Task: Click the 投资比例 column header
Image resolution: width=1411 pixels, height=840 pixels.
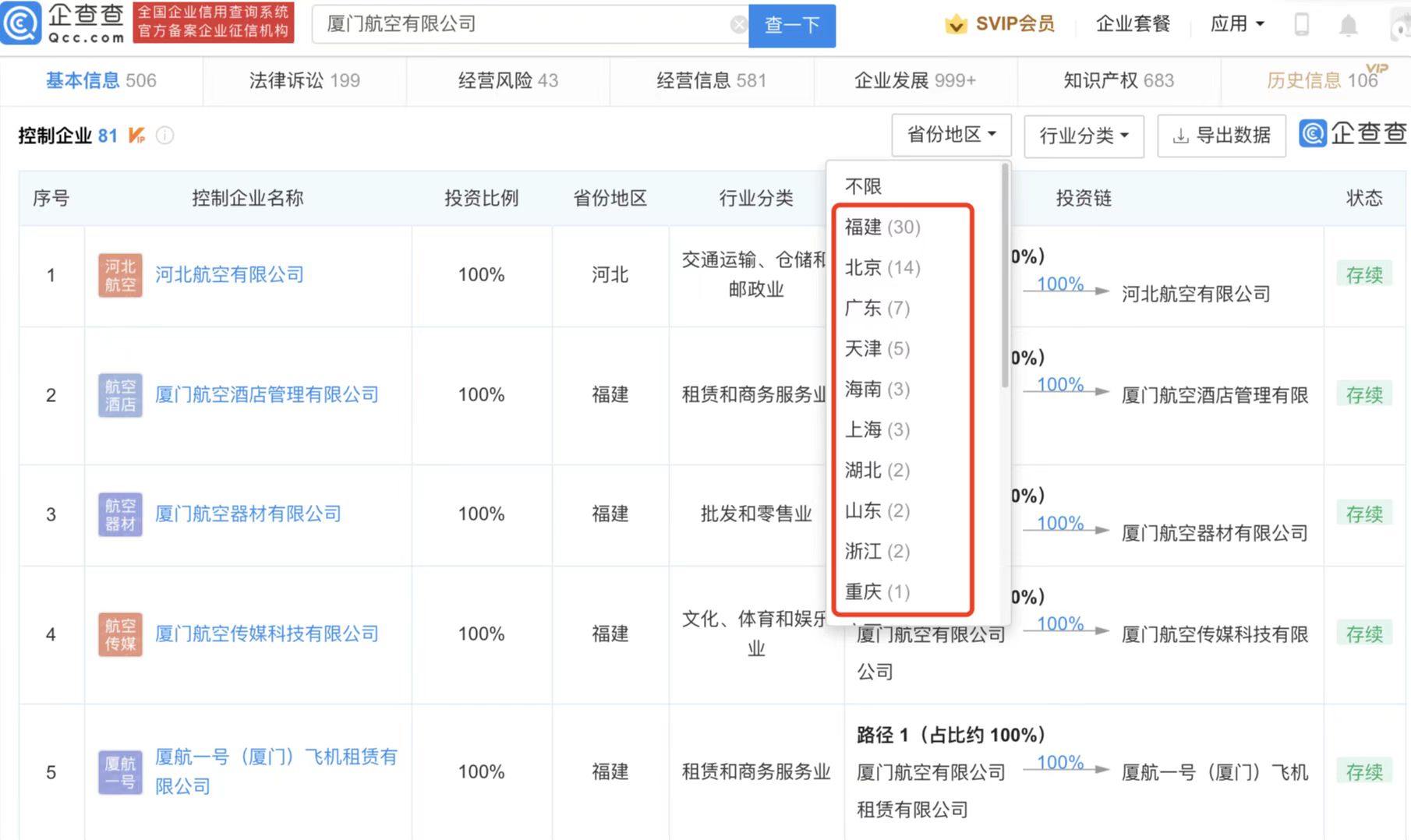Action: [481, 198]
